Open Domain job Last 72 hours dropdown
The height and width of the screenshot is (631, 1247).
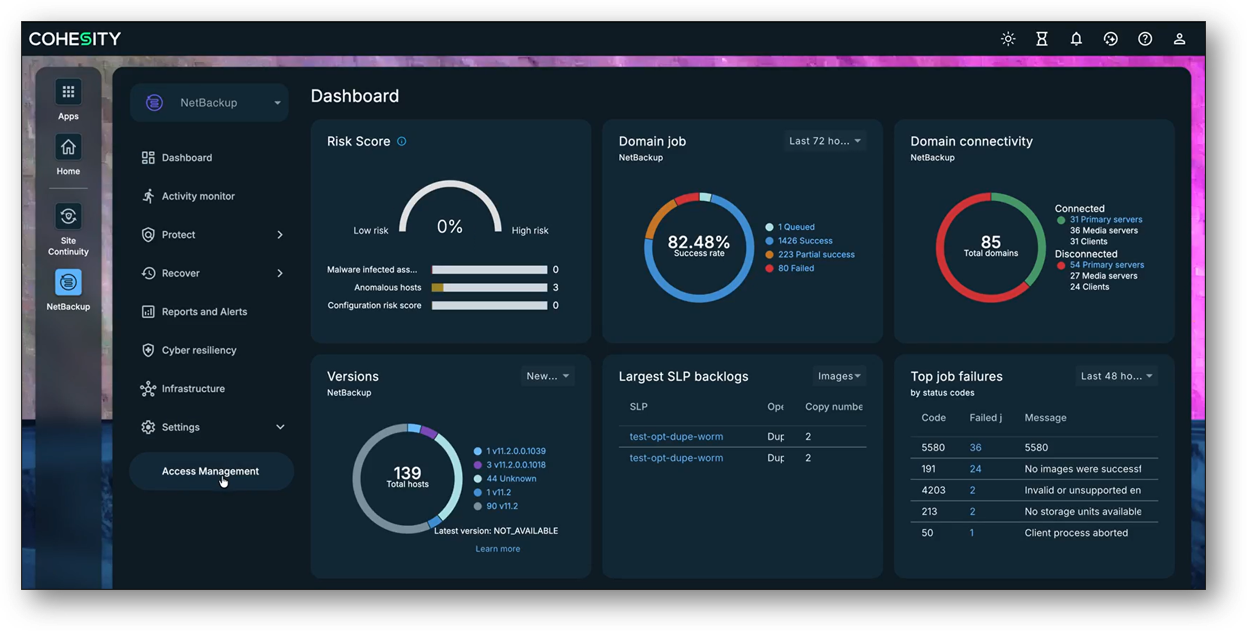pyautogui.click(x=825, y=141)
